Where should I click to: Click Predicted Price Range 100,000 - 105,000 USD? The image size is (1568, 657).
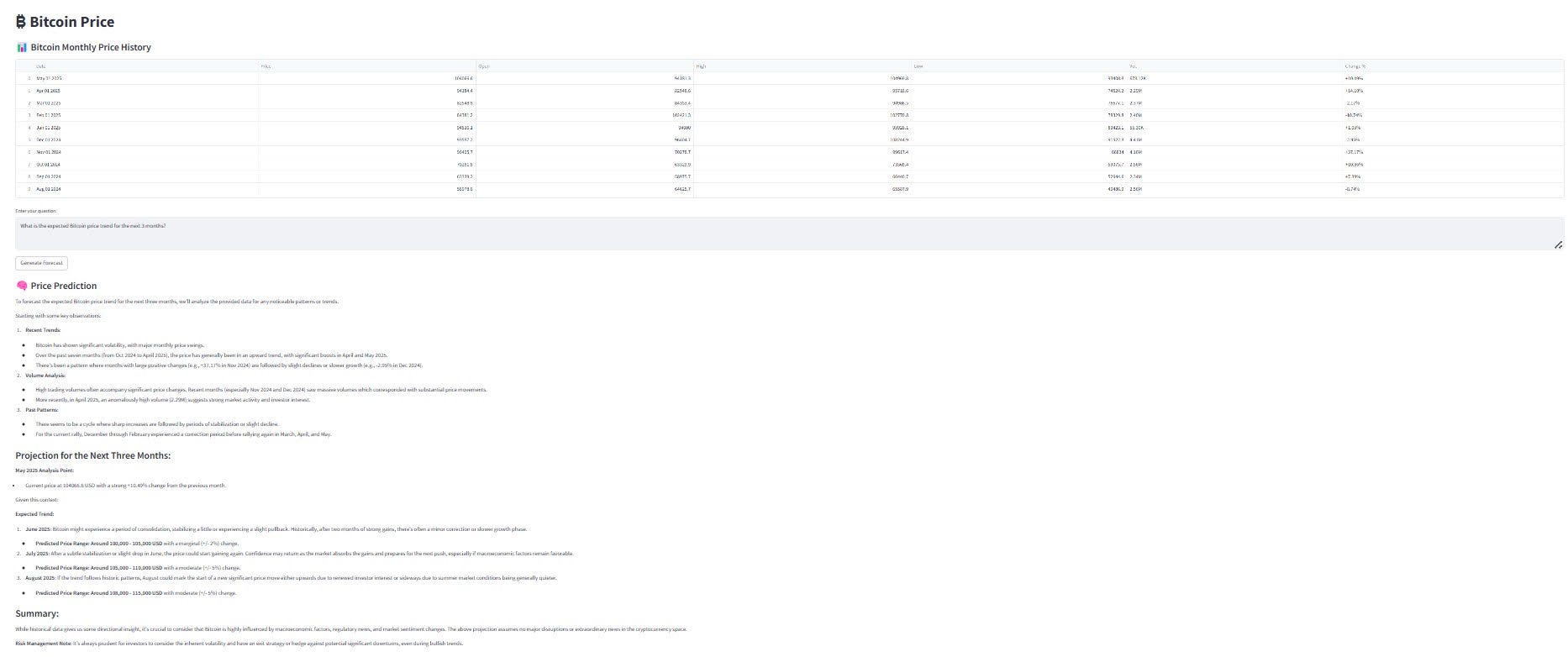click(x=99, y=544)
